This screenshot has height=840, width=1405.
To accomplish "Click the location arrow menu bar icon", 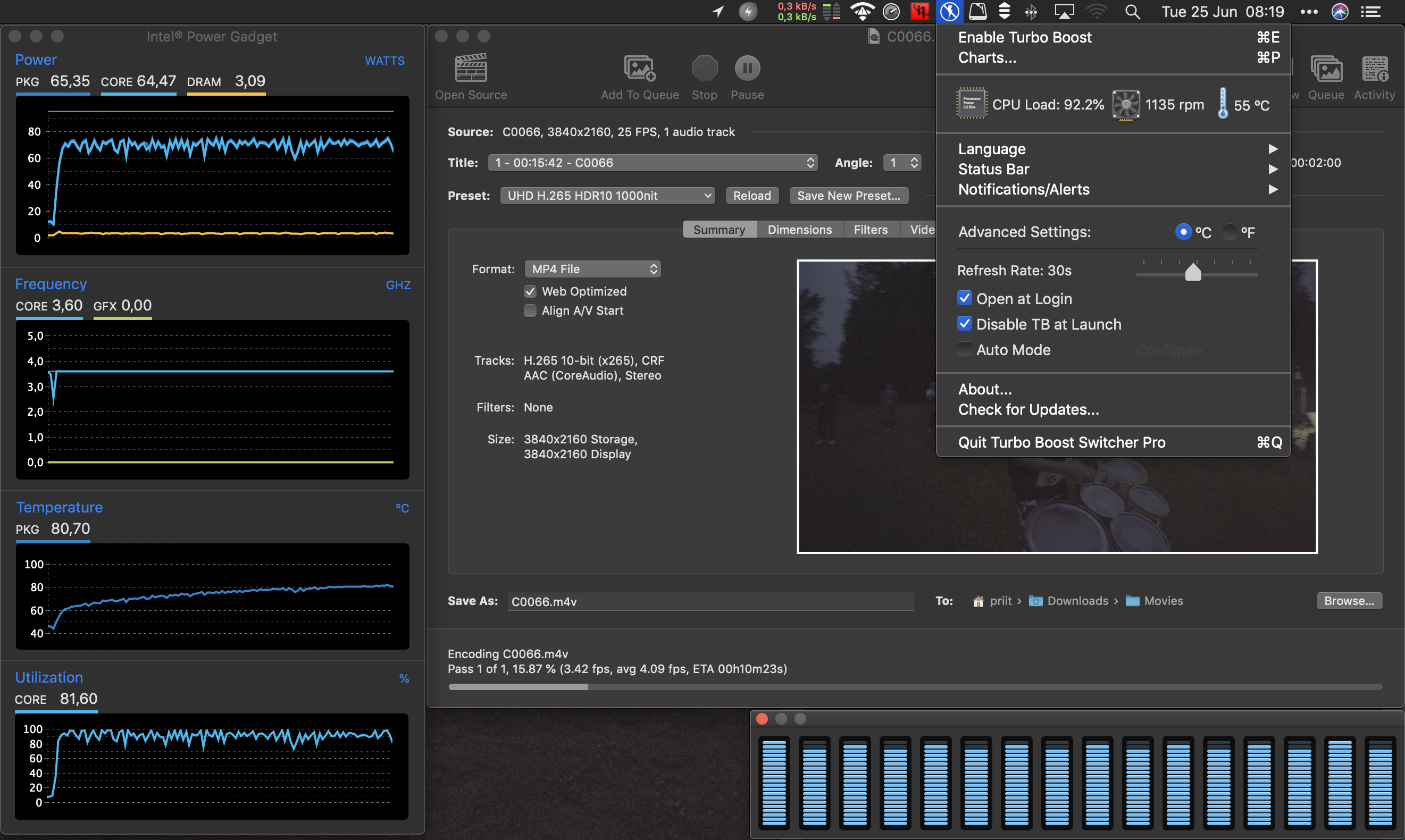I will coord(718,11).
